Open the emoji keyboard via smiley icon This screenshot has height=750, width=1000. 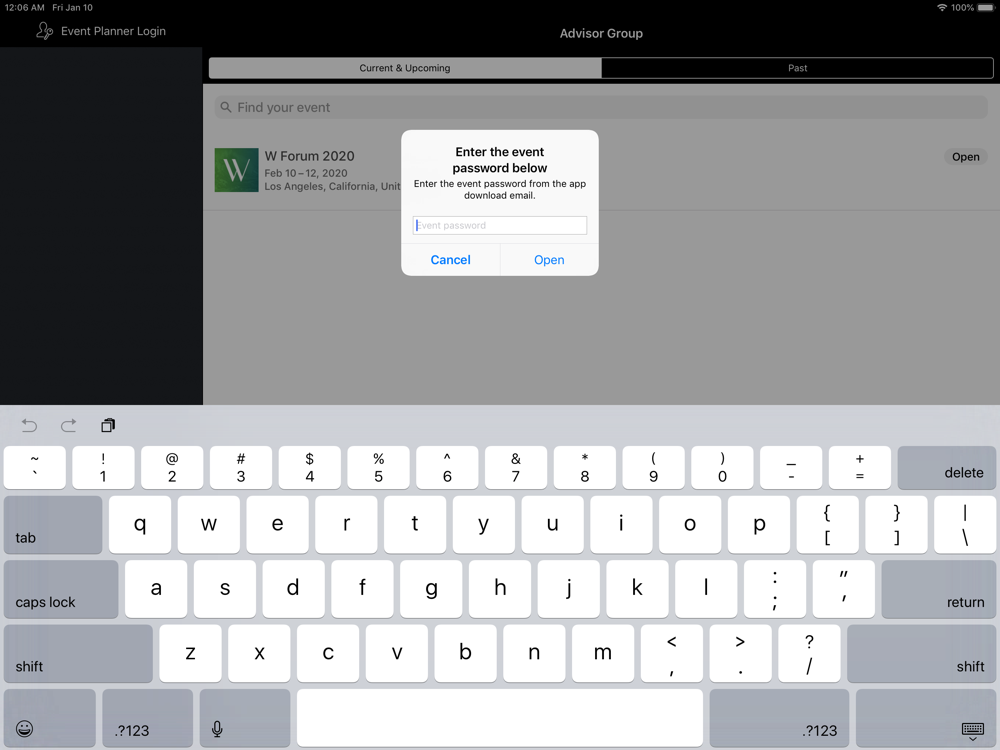24,728
